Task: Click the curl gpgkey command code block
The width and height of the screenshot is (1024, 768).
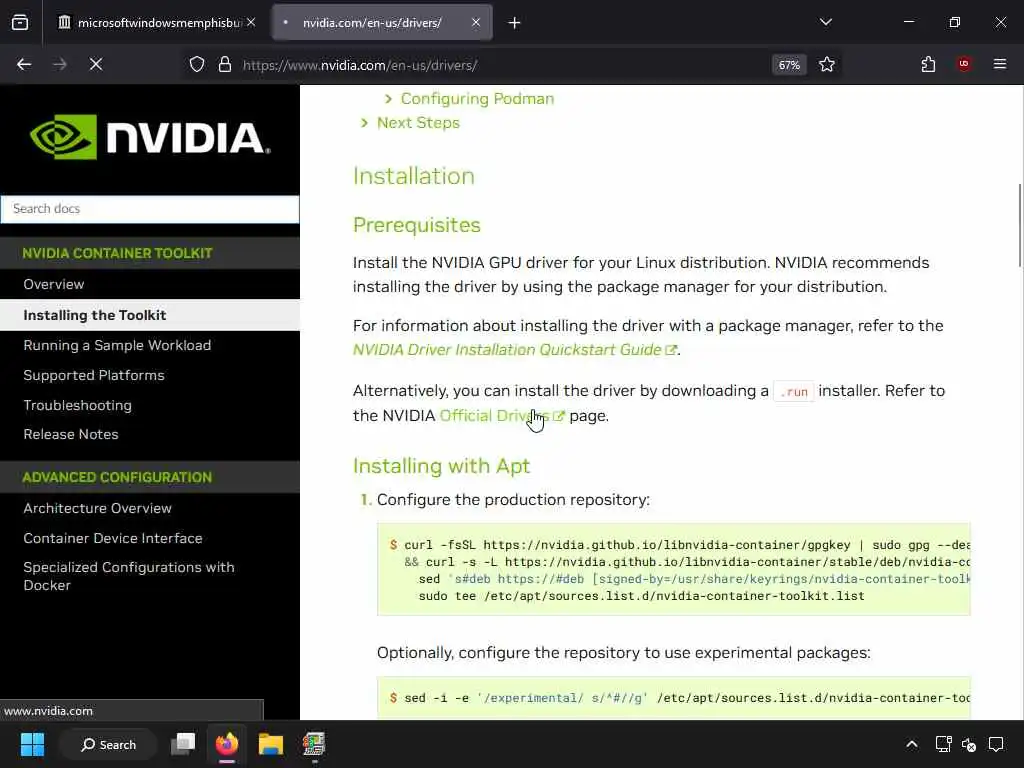Action: click(x=674, y=569)
